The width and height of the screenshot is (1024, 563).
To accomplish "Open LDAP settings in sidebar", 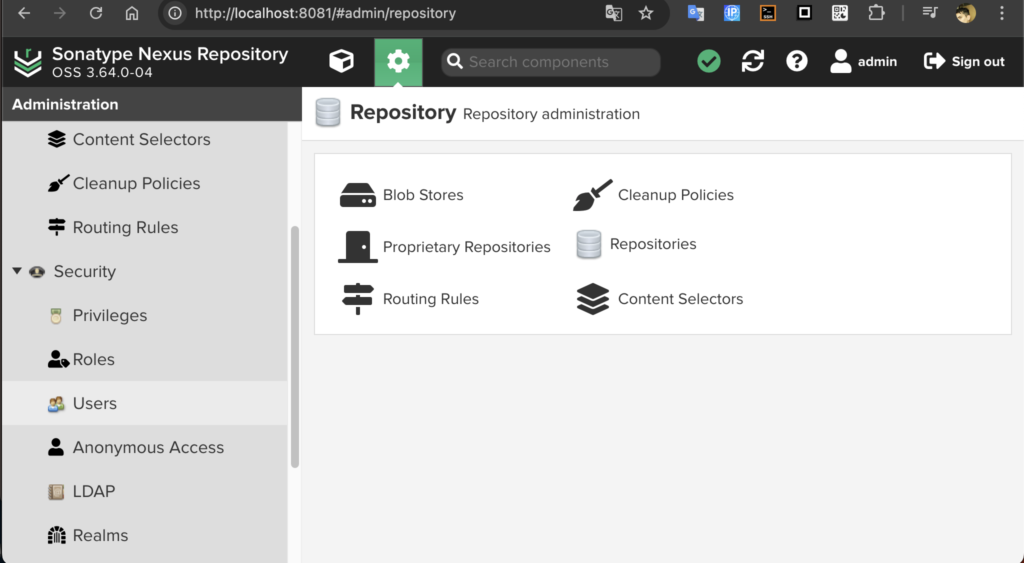I will 93,491.
